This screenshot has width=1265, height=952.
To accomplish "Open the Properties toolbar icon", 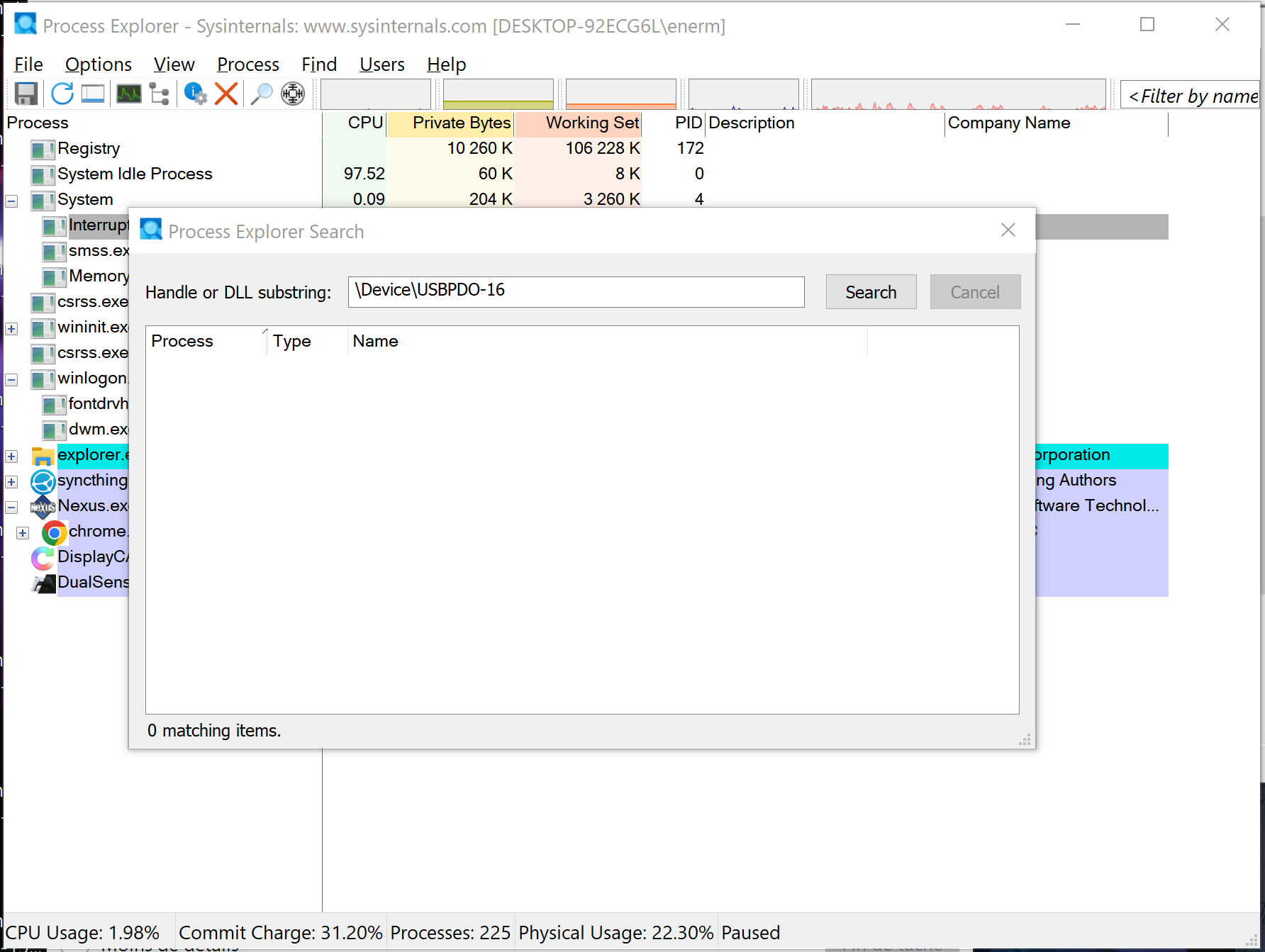I will tap(195, 94).
